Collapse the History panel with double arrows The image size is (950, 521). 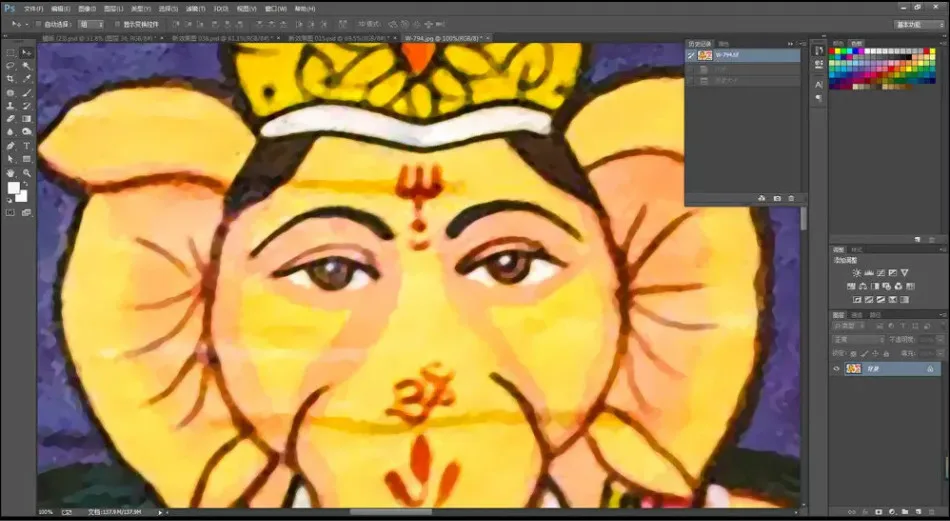pos(790,44)
